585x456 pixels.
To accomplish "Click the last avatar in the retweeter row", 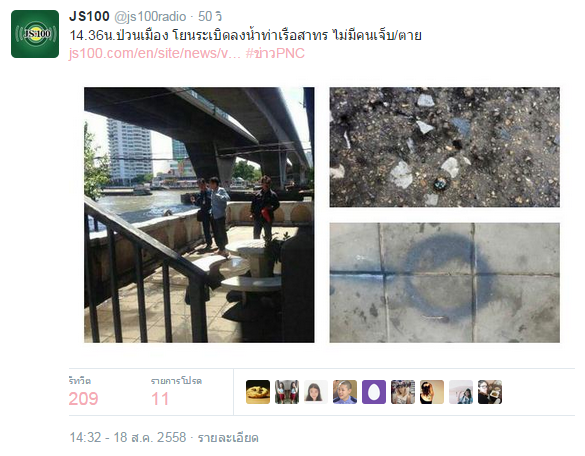I will click(490, 392).
